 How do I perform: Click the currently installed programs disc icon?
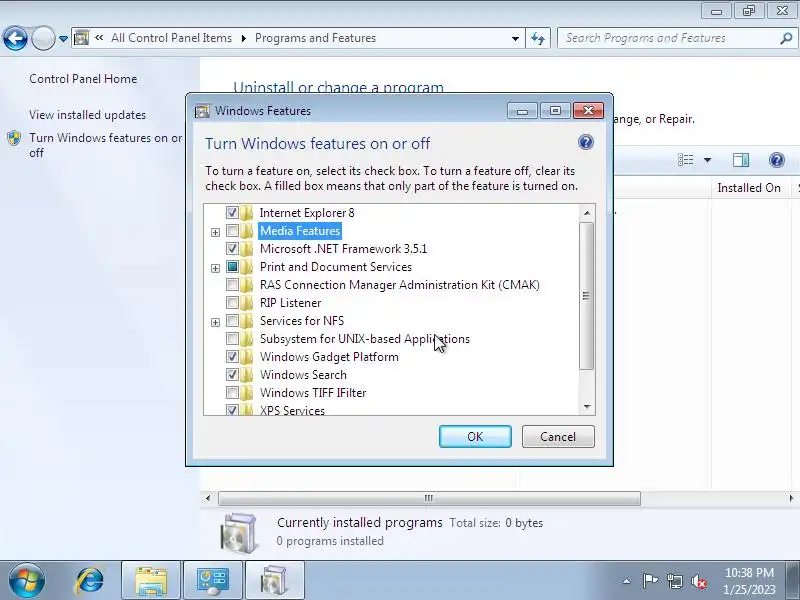coord(239,532)
